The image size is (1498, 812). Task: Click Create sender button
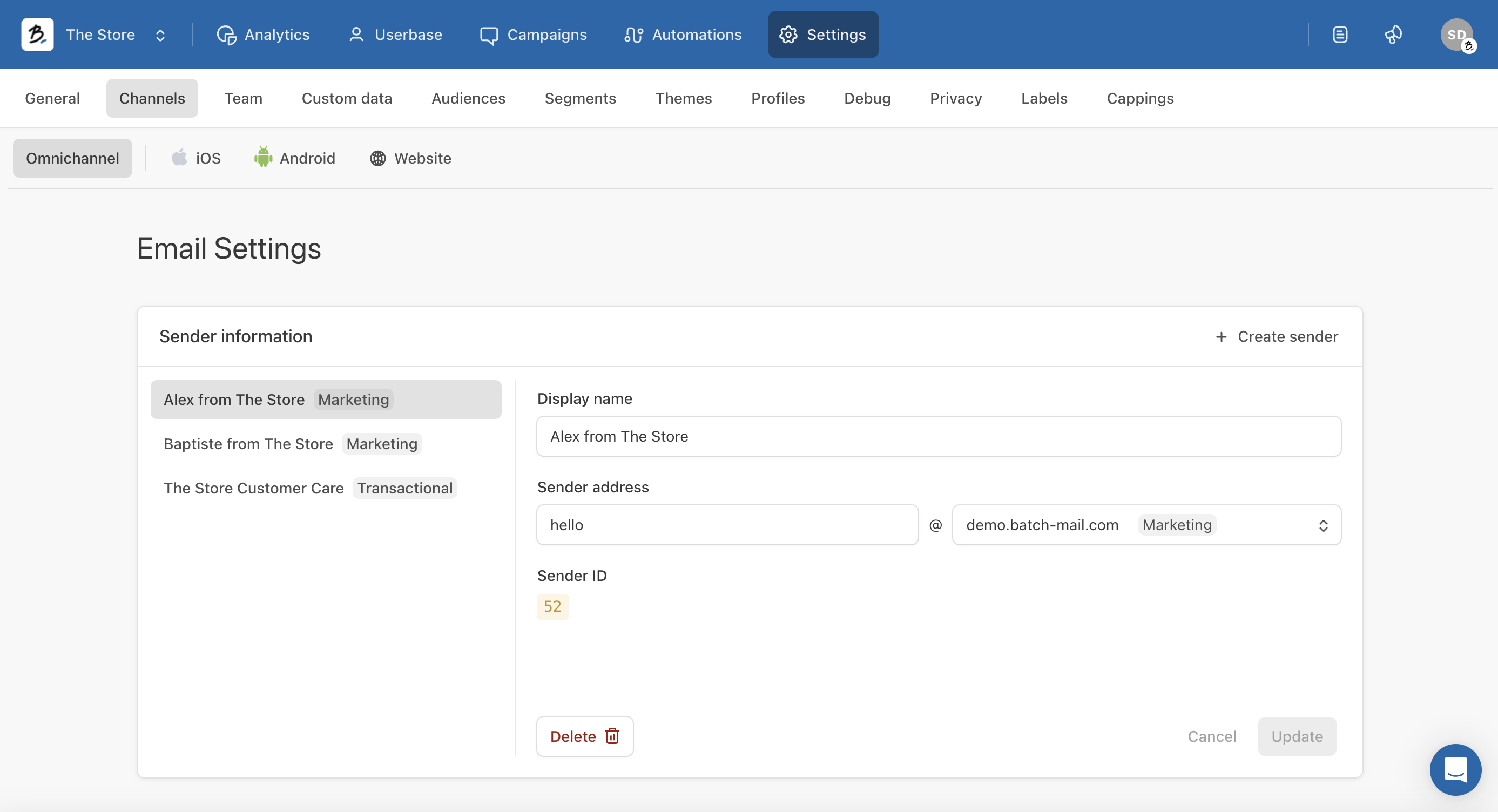(1277, 336)
